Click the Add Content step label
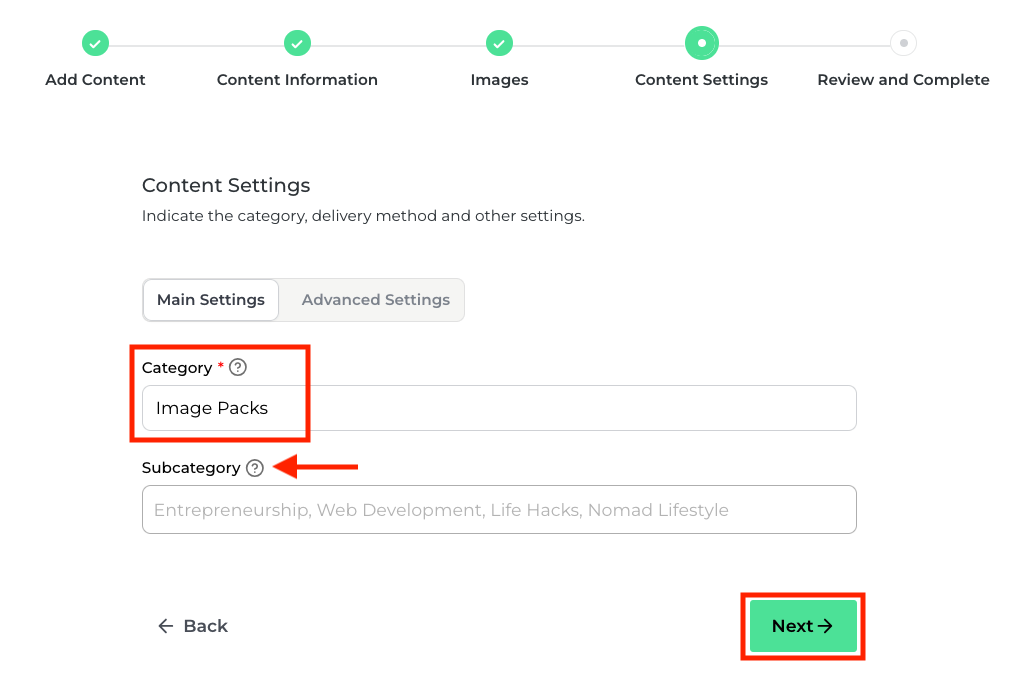Image resolution: width=1019 pixels, height=682 pixels. (x=95, y=80)
